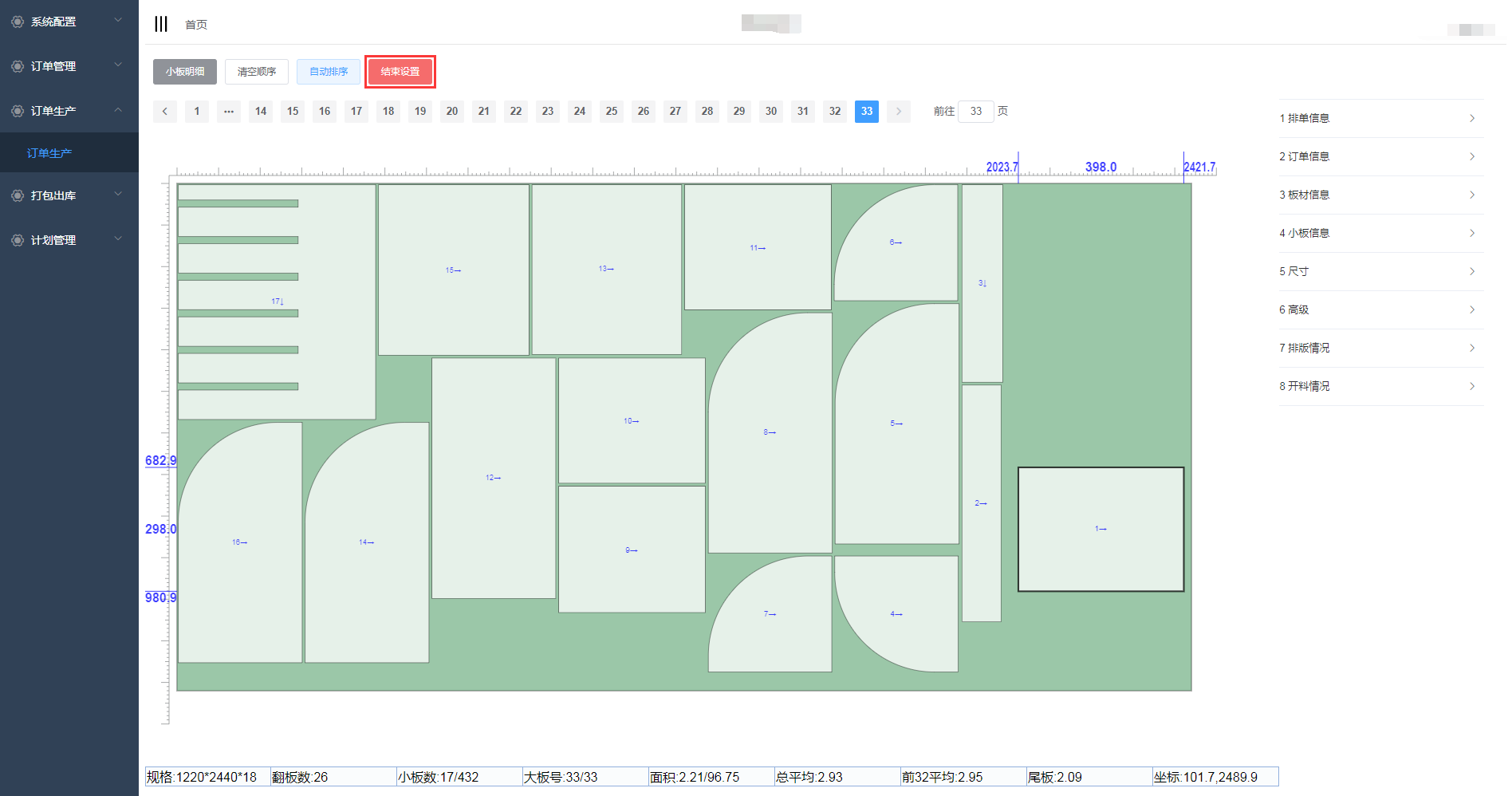The width and height of the screenshot is (1512, 796).
Task: Expand the 1 排单信息 panel
Action: 1380,118
